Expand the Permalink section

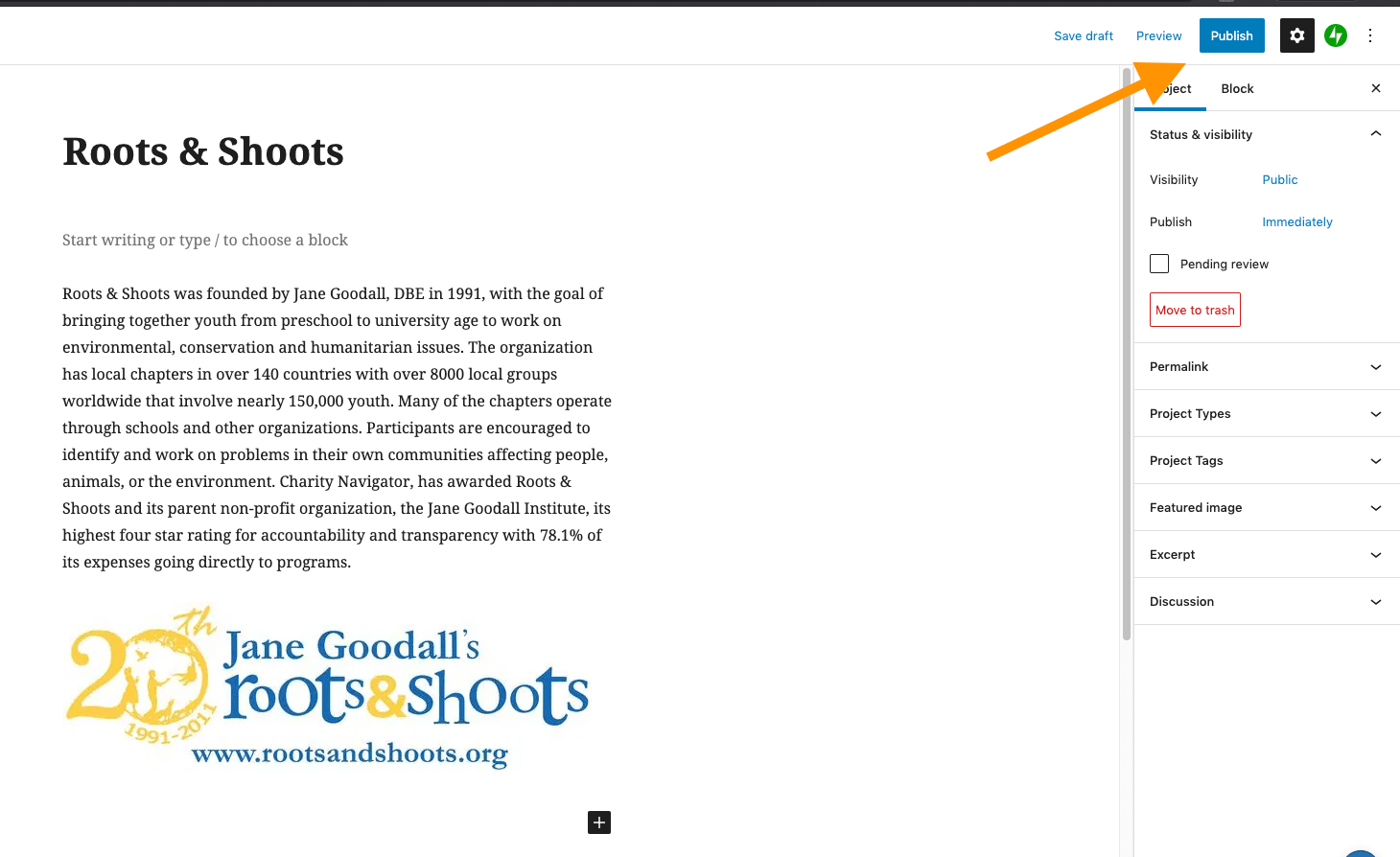tap(1267, 366)
